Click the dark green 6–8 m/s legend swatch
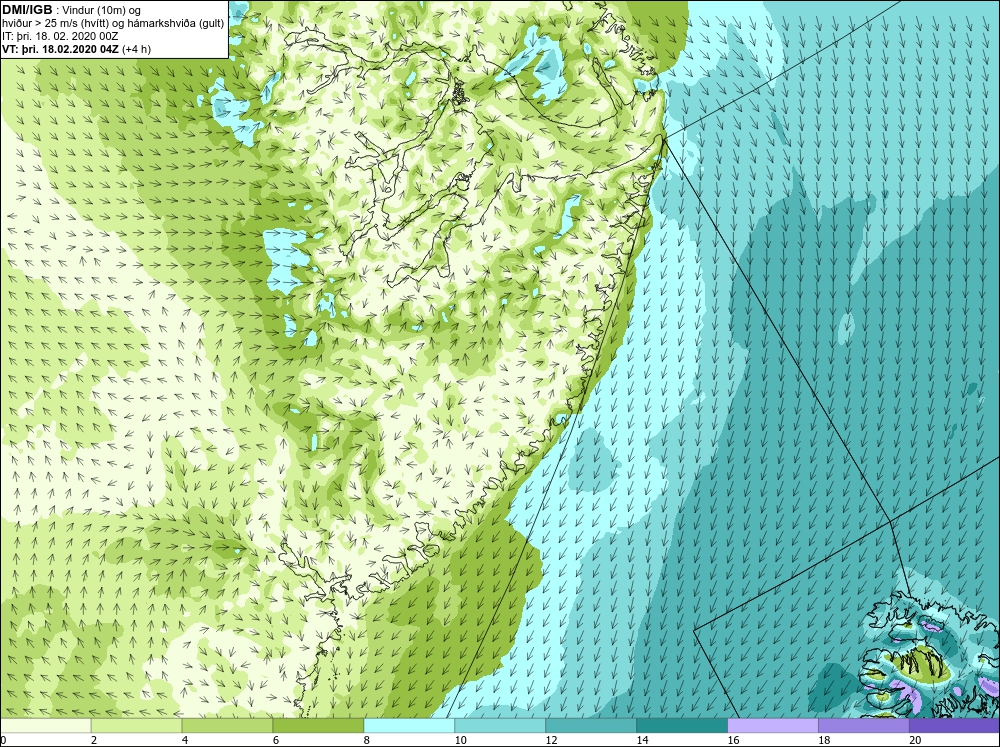This screenshot has width=1000, height=747. [x=318, y=726]
